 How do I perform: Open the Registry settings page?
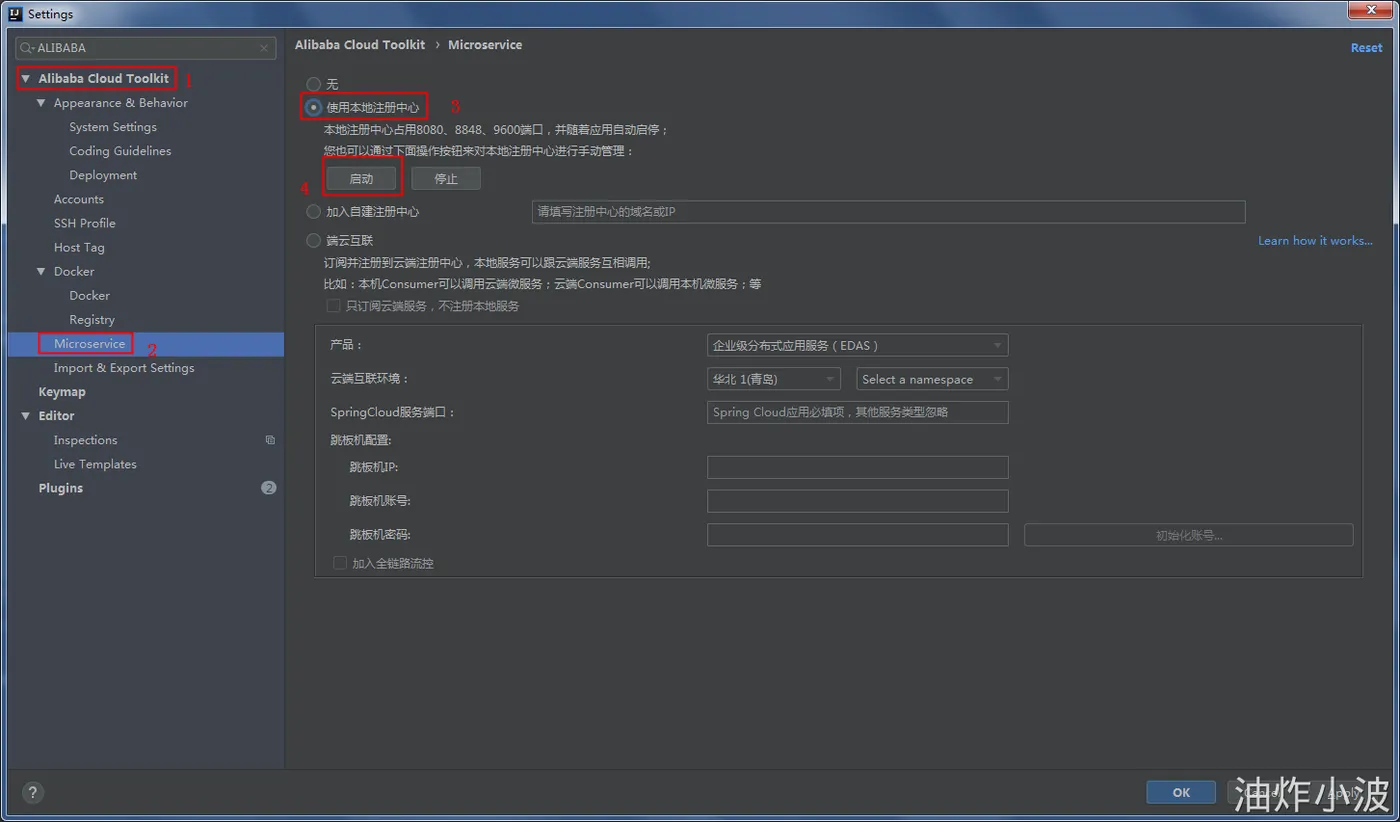(92, 319)
